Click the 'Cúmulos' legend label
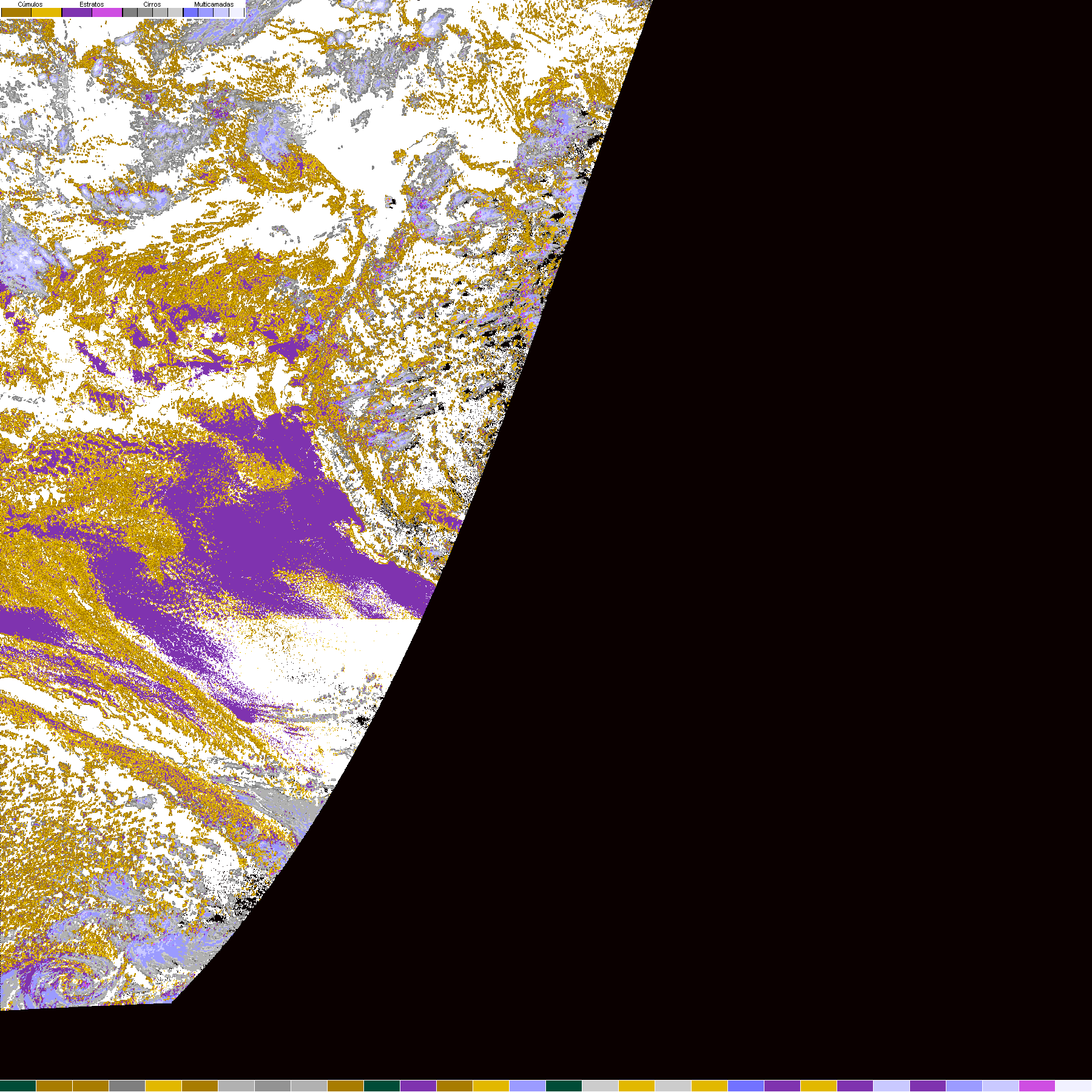 [30, 4]
